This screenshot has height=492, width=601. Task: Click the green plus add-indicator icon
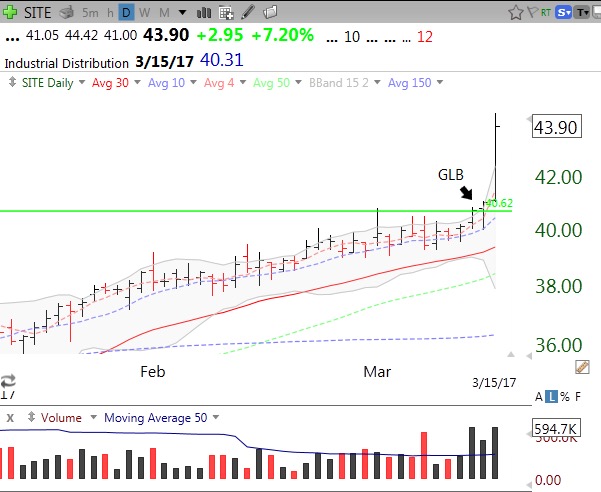click(x=10, y=12)
